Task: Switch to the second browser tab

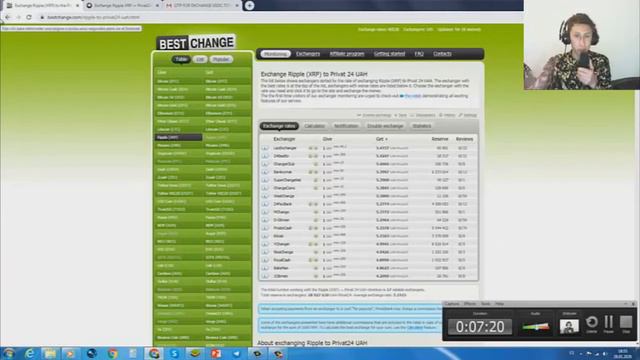Action: 122,6
